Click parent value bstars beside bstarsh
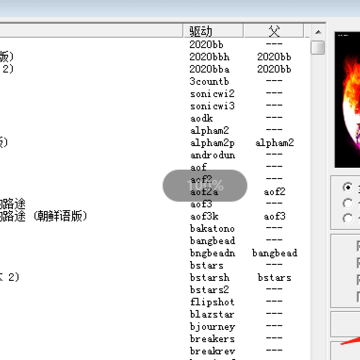360x360 pixels. 274,278
